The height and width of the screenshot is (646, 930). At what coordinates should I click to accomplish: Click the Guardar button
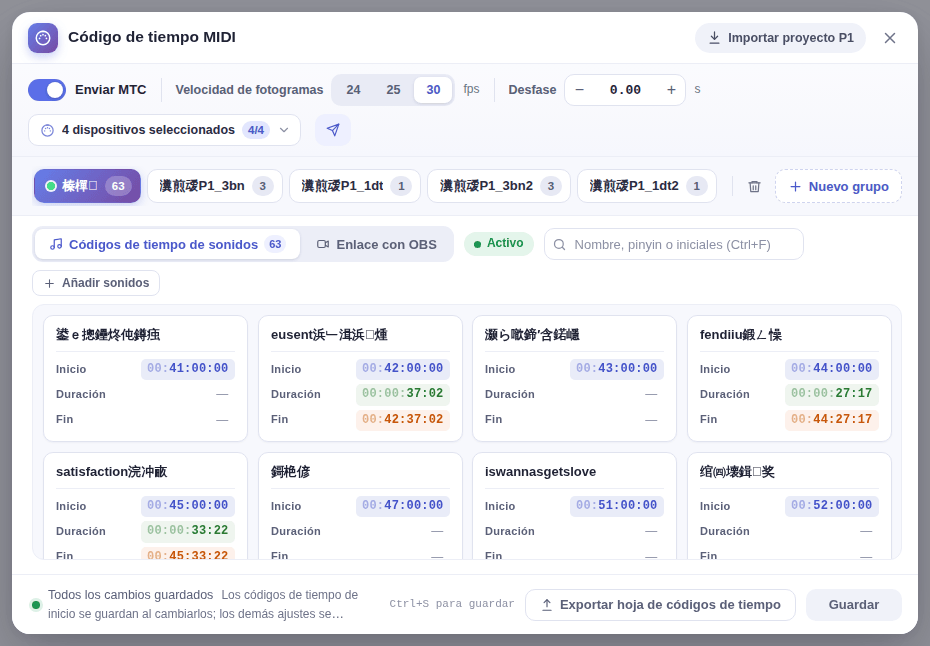(x=853, y=605)
